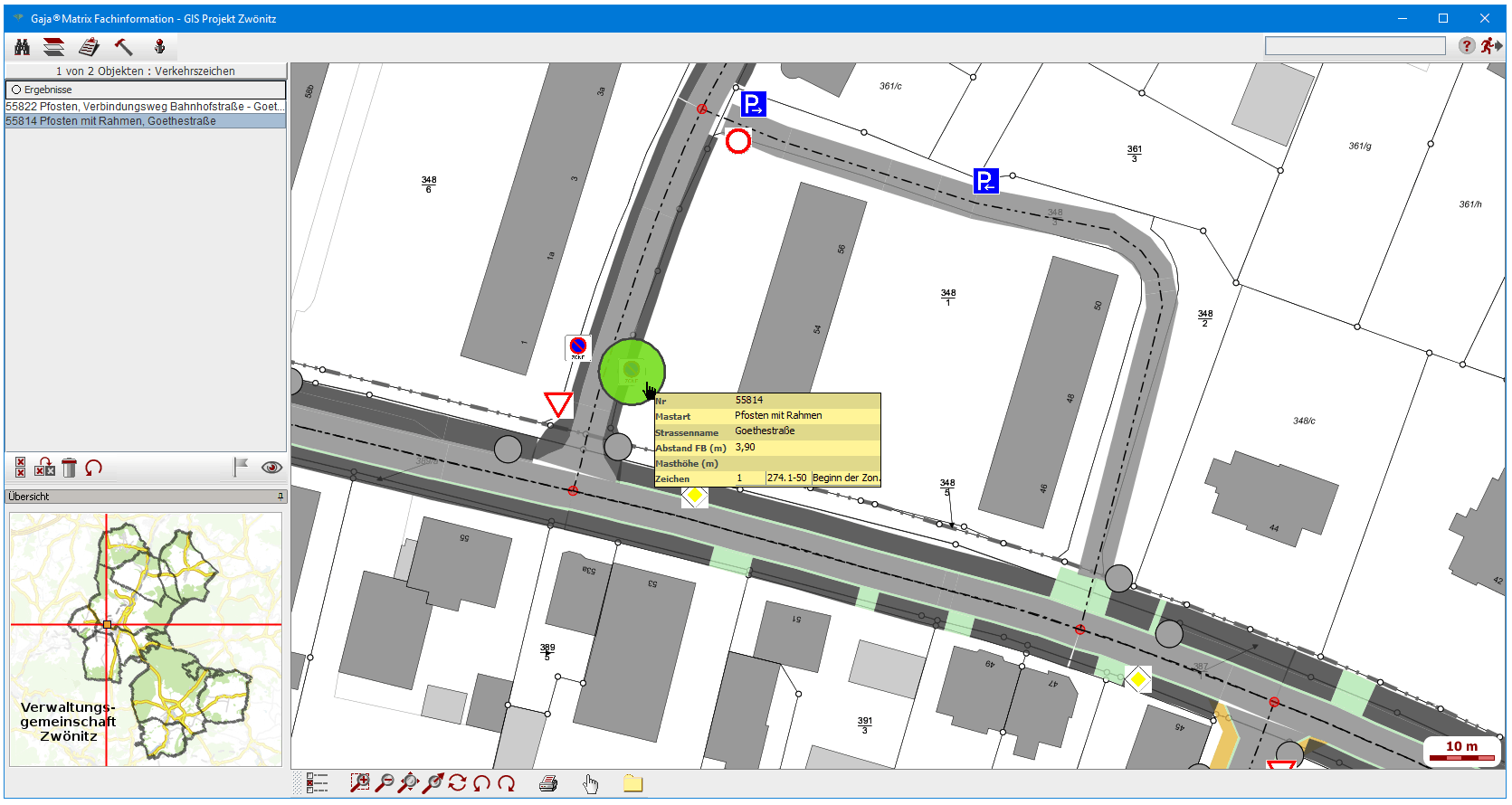This screenshot has height=805, width=1512.
Task: Click the Übersicht panel header
Action: click(136, 497)
